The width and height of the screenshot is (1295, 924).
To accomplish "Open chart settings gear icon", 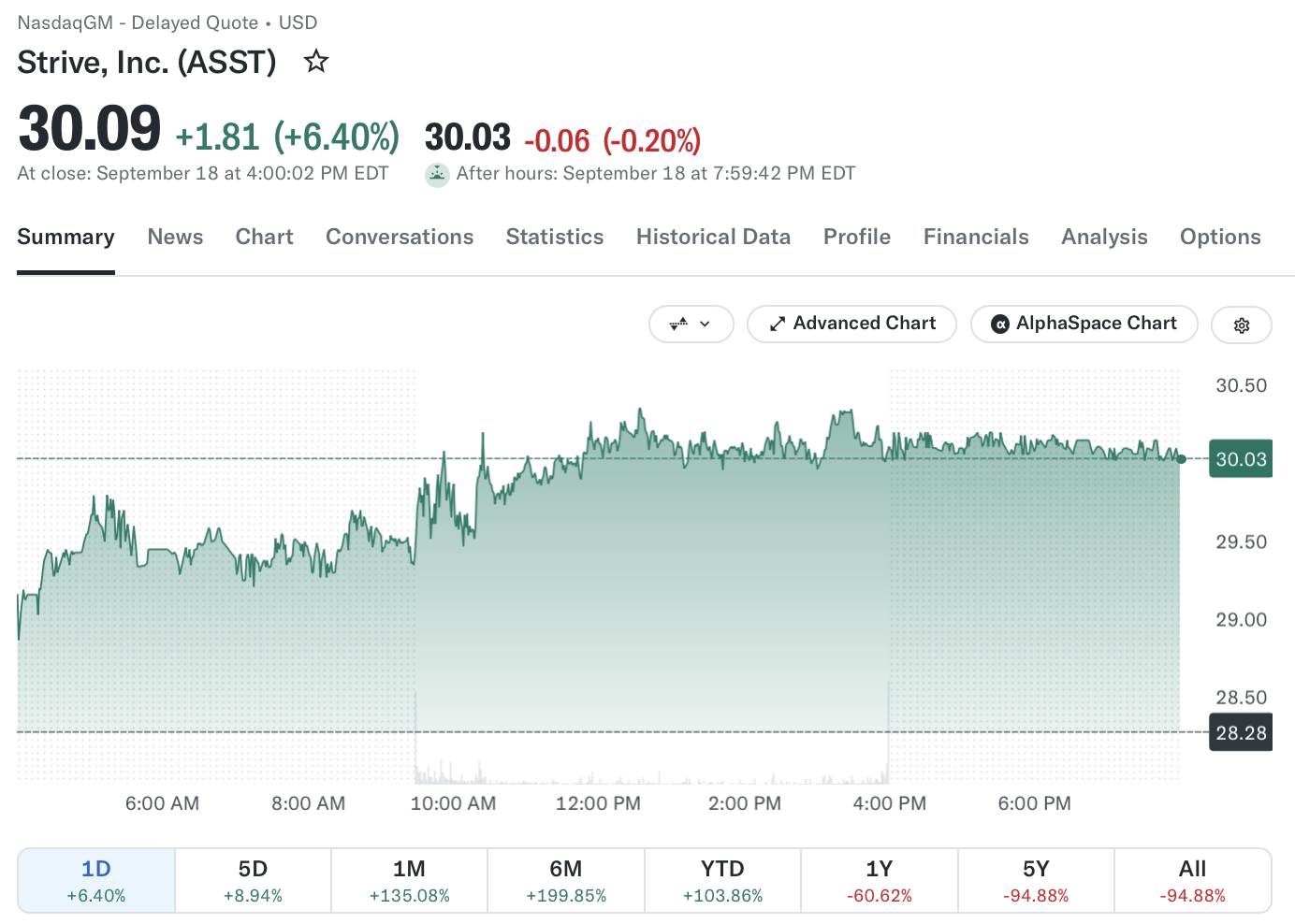I will click(1242, 325).
